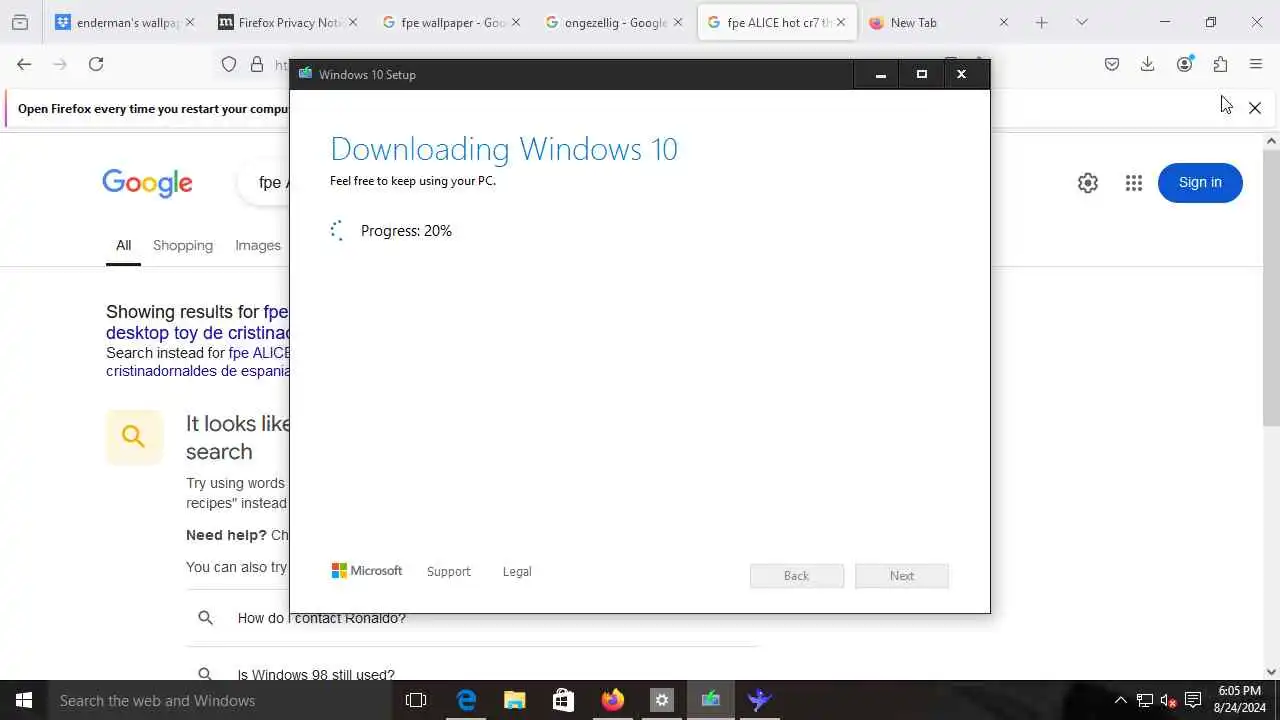Open Firefox from the taskbar
The image size is (1280, 720).
click(x=612, y=700)
